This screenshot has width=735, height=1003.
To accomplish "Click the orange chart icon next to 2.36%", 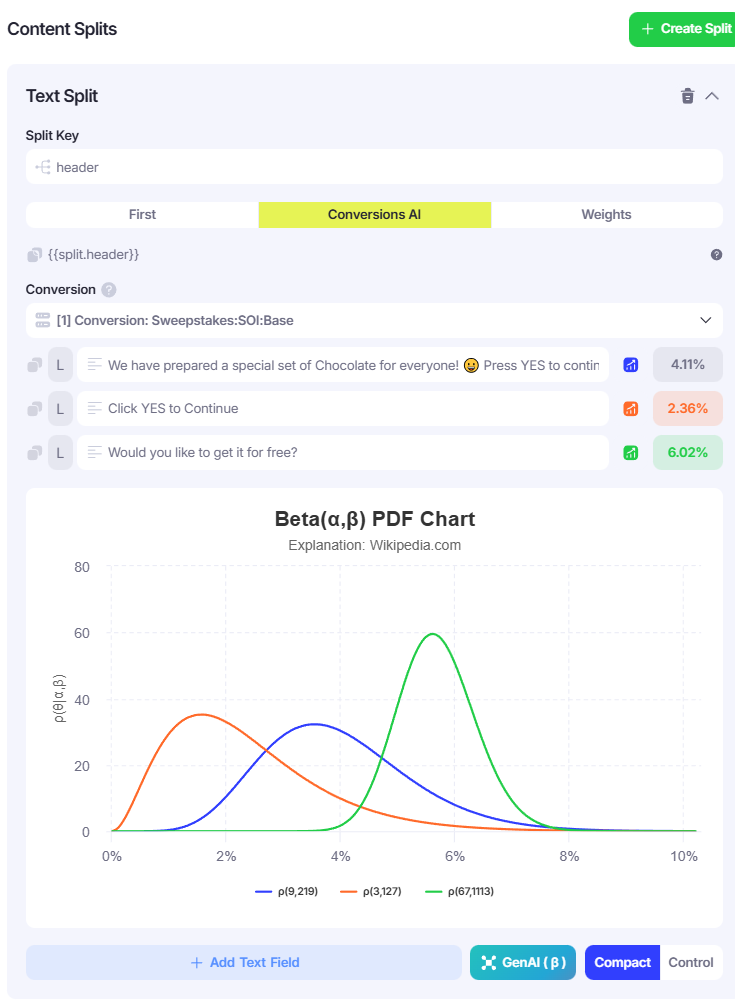I will click(631, 408).
